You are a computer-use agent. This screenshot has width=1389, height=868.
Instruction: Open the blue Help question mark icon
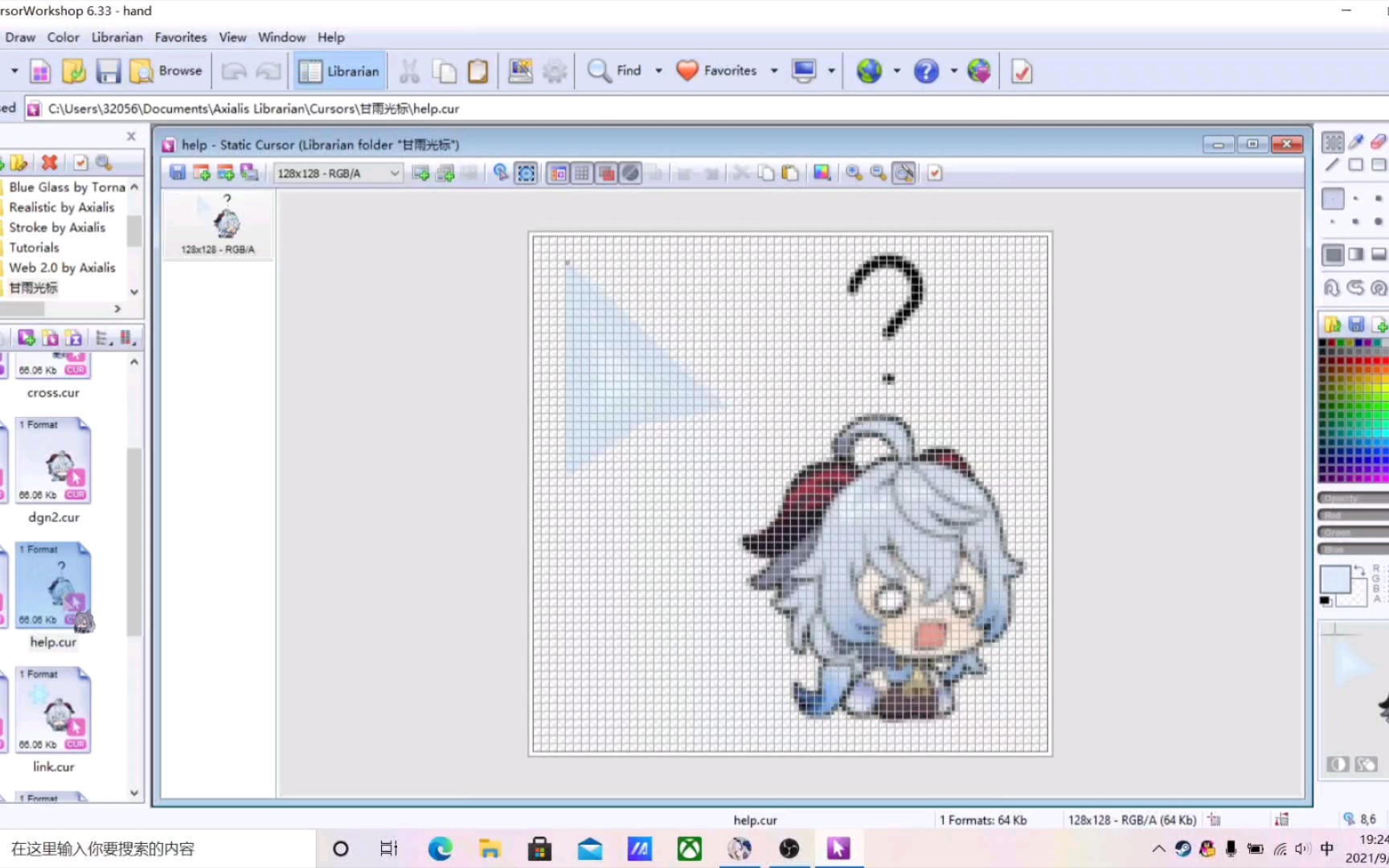tap(926, 72)
